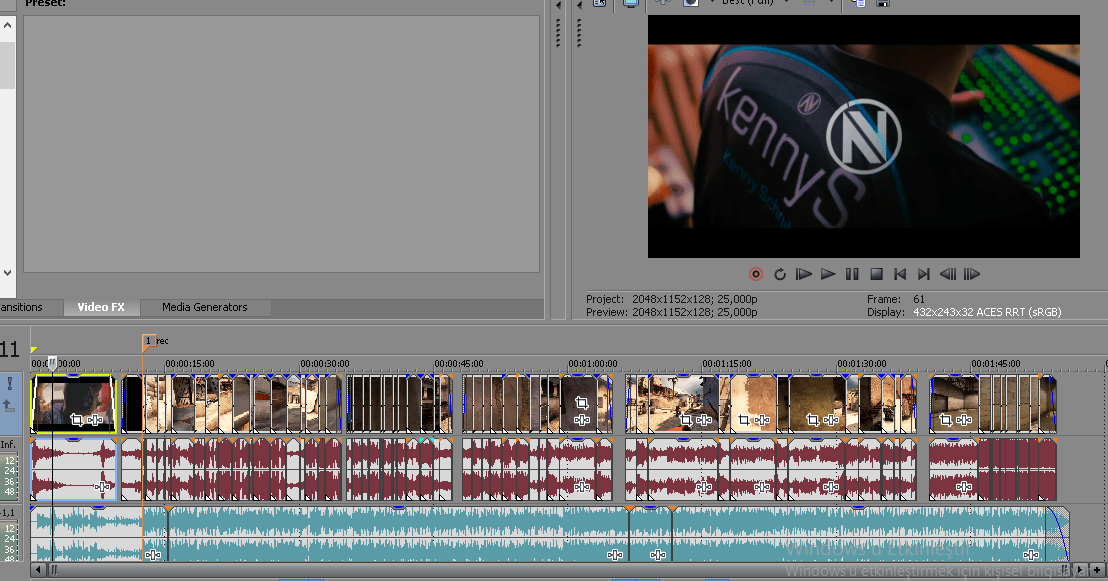Viewport: 1108px width, 581px height.
Task: Open the Transitions tab
Action: tap(23, 307)
